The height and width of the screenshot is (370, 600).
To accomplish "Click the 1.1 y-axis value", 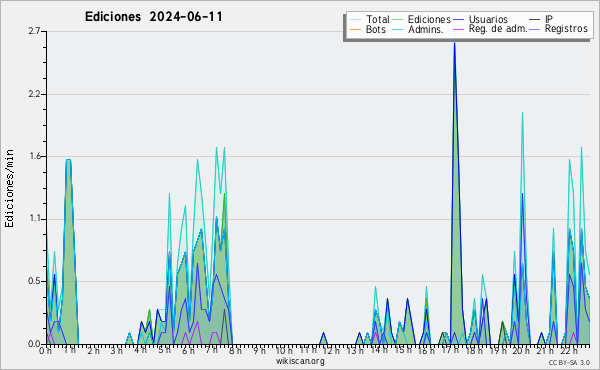I will 34,219.
